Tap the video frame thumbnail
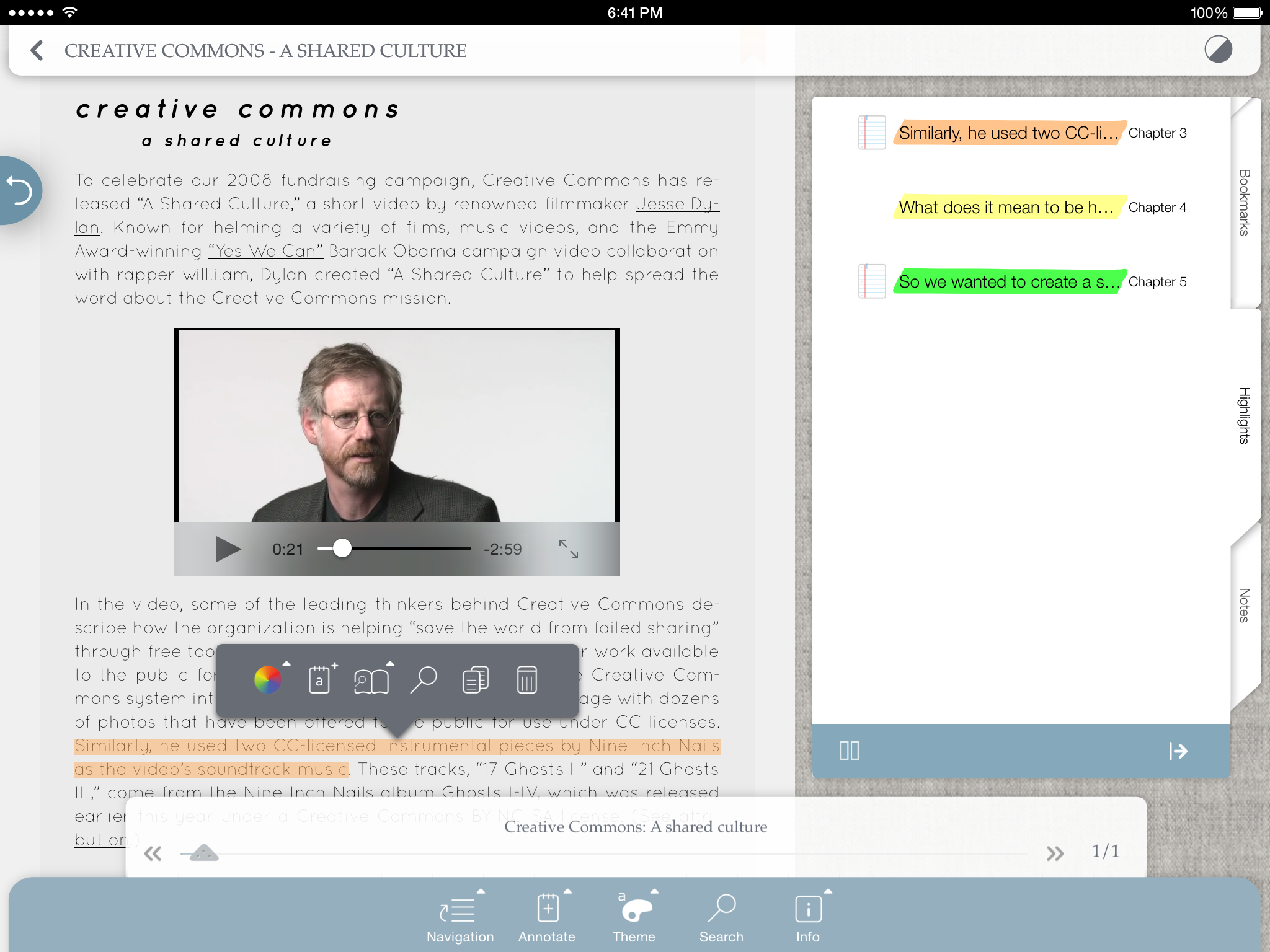1270x952 pixels. click(x=397, y=426)
